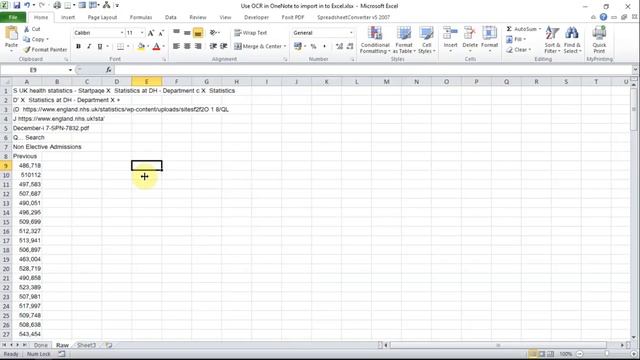
Task: Click Decrease Decimal icon
Action: (x=350, y=47)
